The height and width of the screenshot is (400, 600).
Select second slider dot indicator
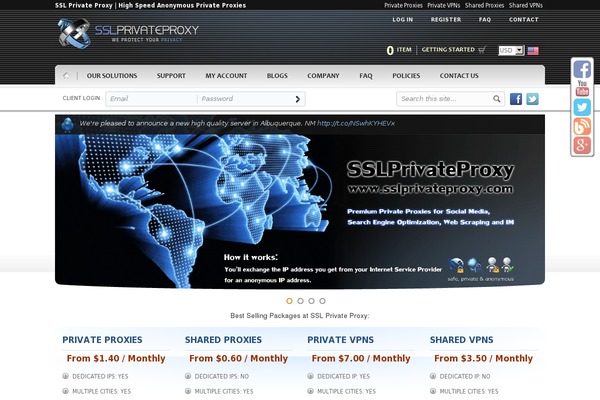click(300, 301)
